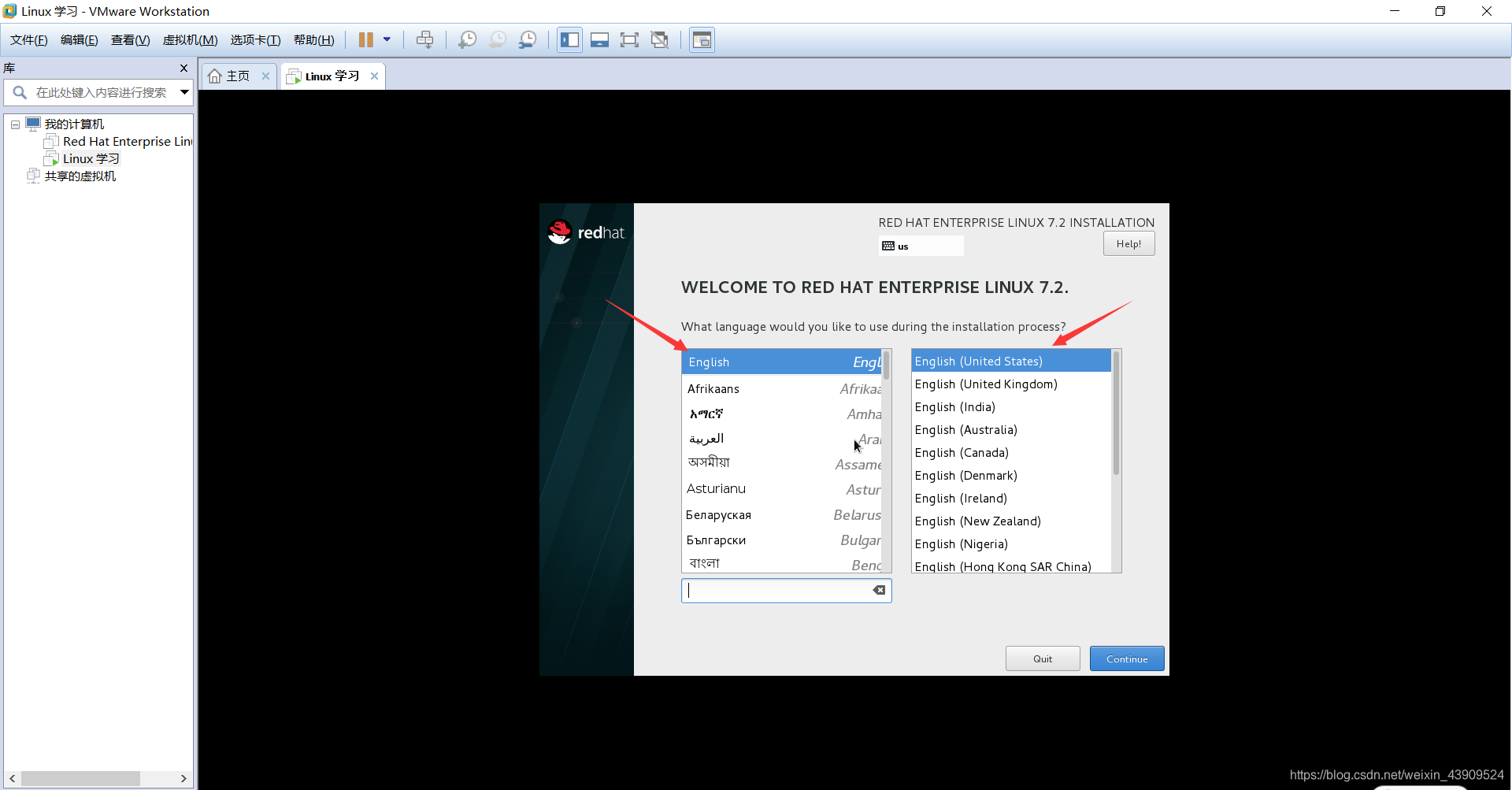Select English (Australia) locale
The width and height of the screenshot is (1512, 790).
click(x=1011, y=430)
